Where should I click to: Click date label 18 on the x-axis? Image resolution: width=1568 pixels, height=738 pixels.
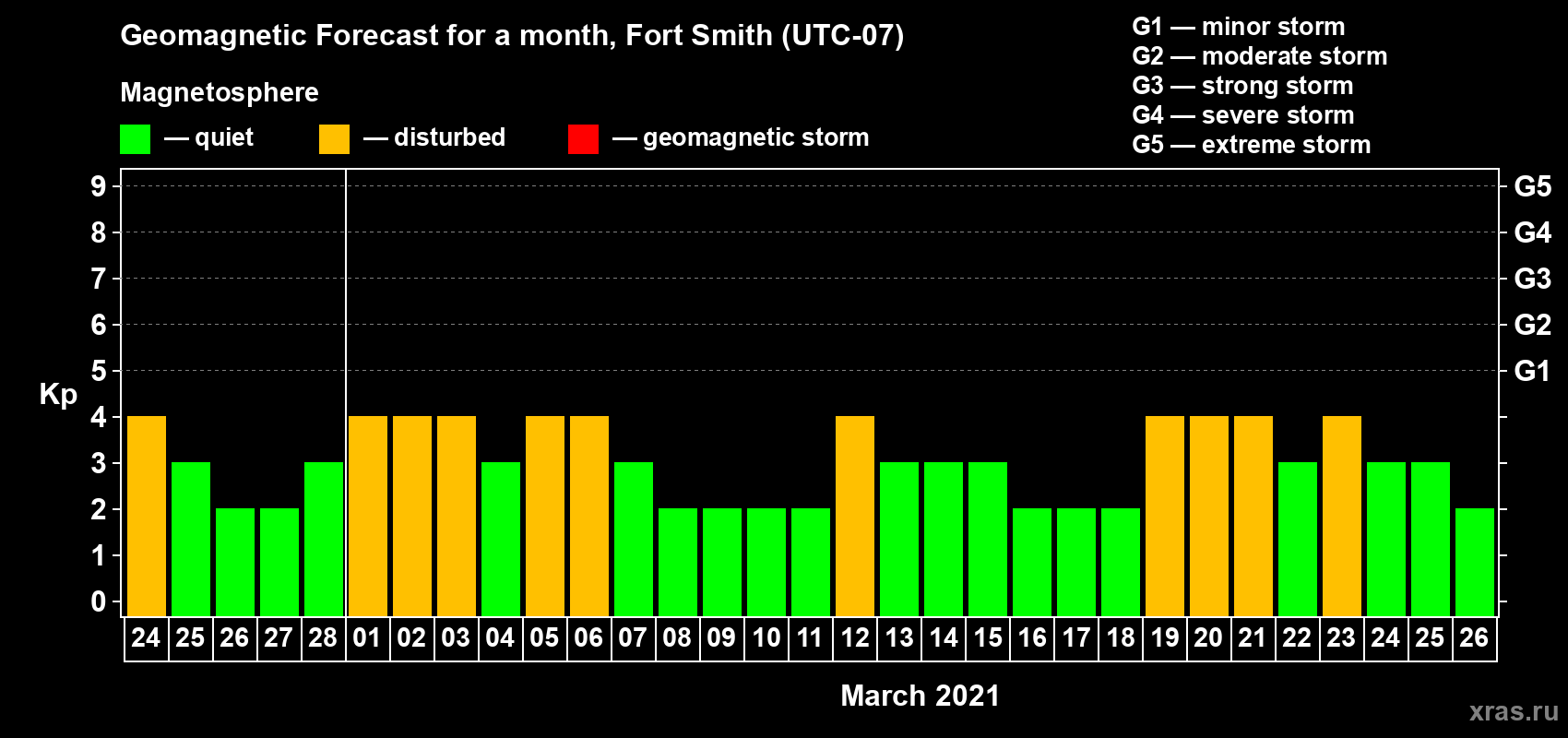1120,638
